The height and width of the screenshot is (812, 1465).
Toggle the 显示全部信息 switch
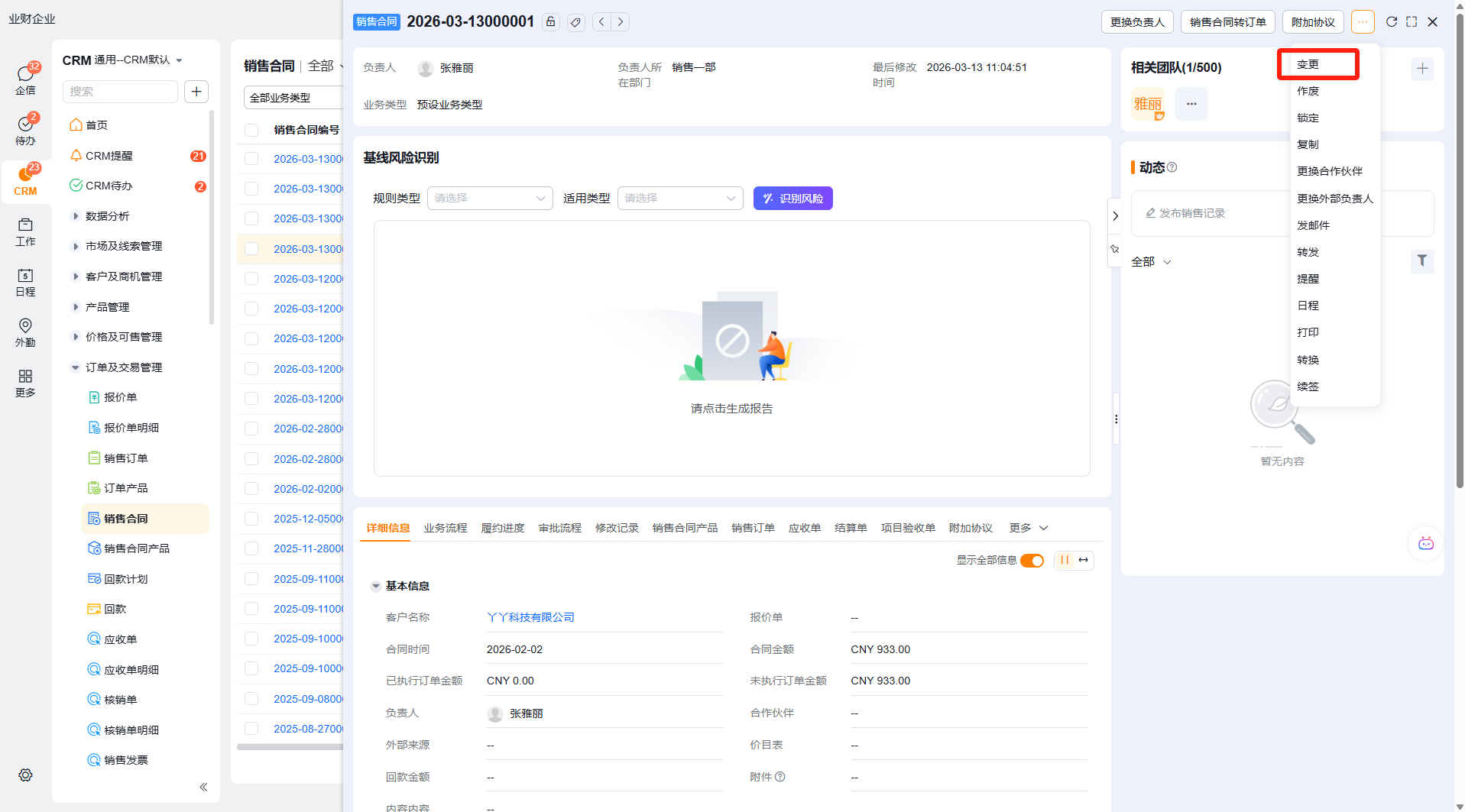tap(1032, 561)
